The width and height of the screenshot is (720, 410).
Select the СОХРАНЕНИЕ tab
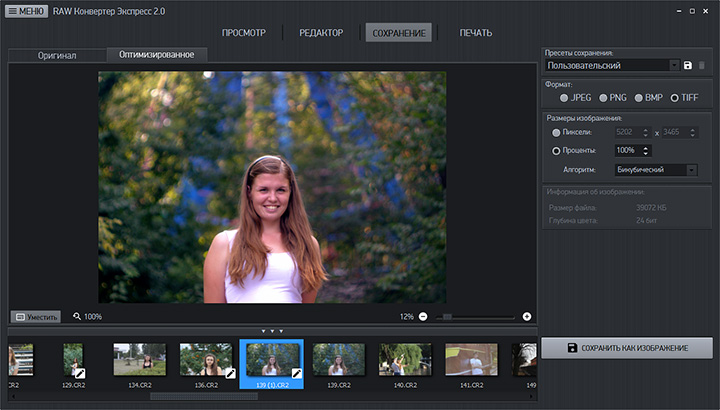click(x=399, y=33)
